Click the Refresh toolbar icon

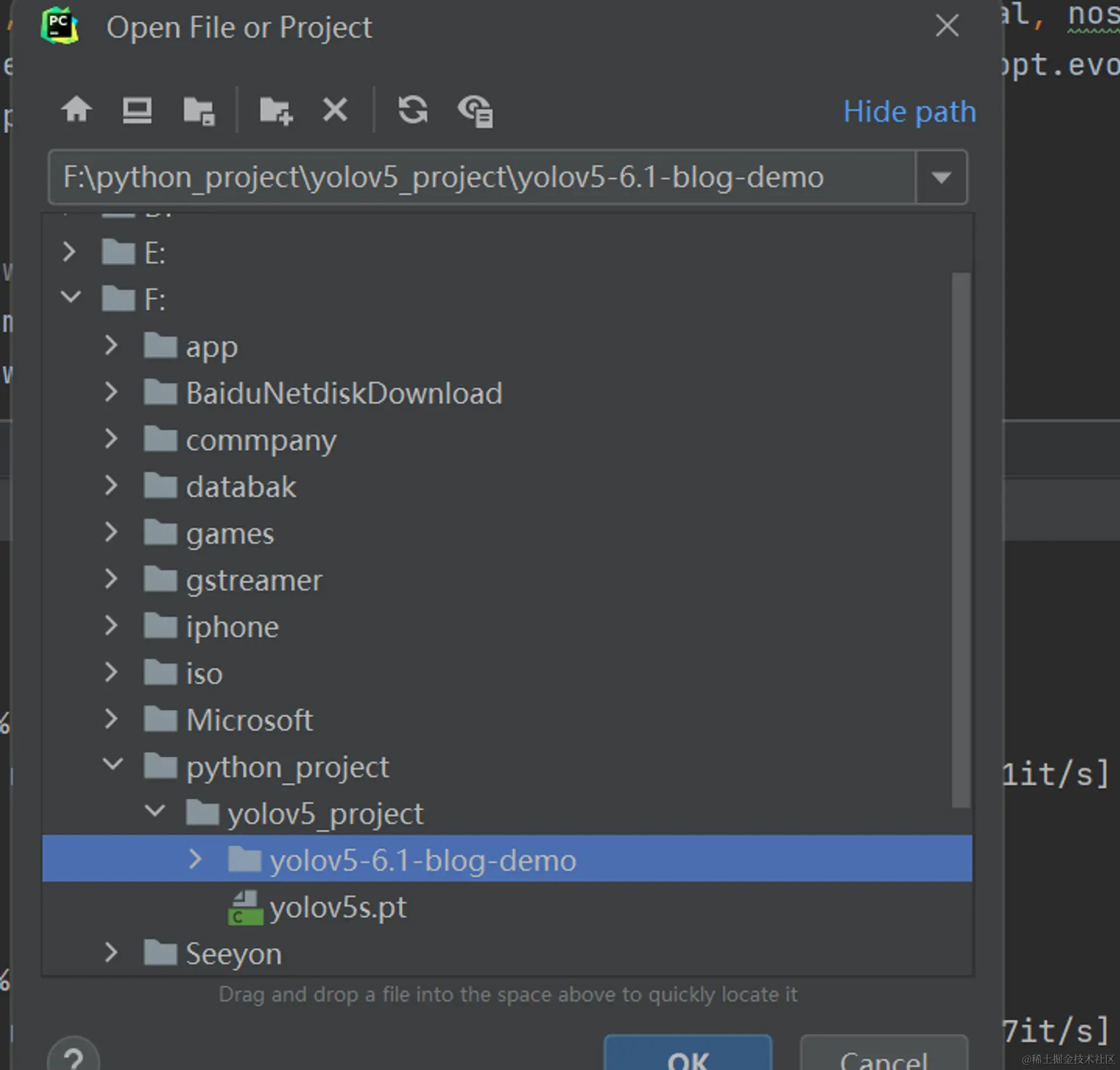tap(412, 110)
